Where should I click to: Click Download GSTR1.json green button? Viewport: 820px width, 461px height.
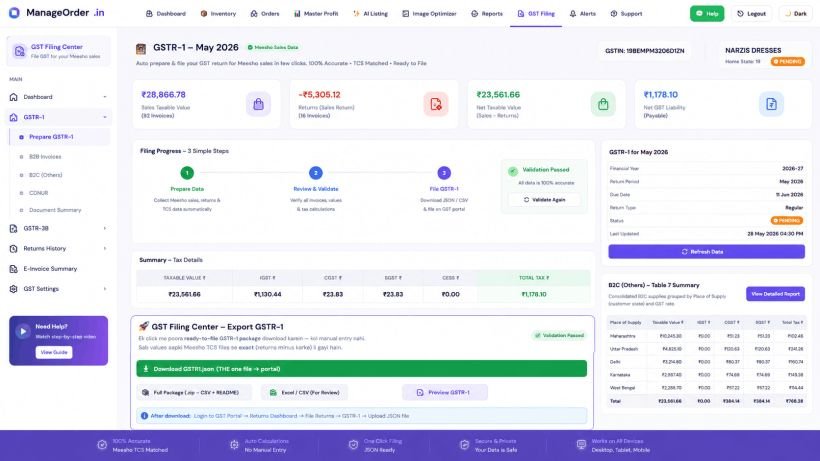pyautogui.click(x=361, y=369)
